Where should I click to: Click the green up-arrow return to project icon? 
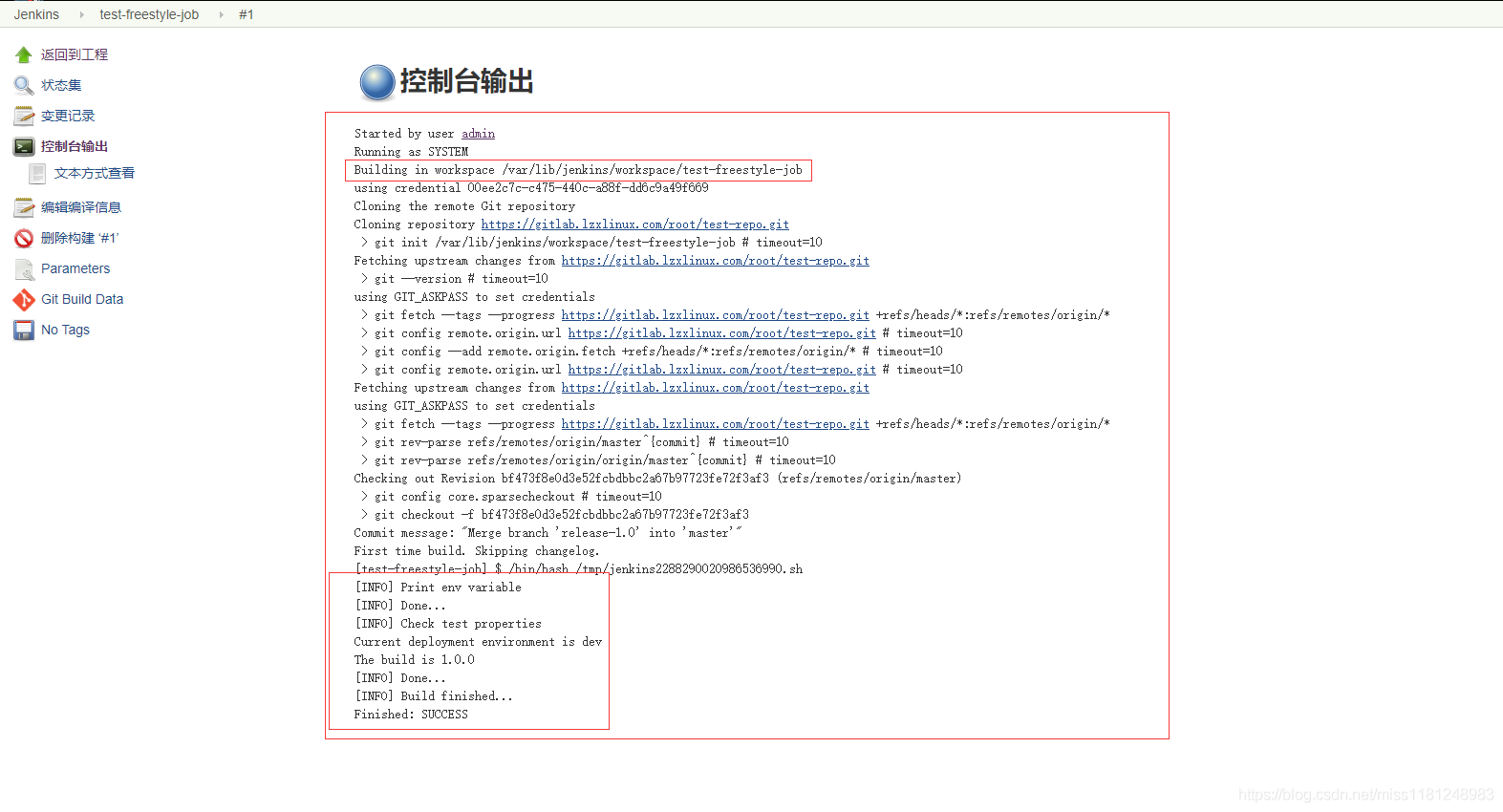(x=24, y=54)
